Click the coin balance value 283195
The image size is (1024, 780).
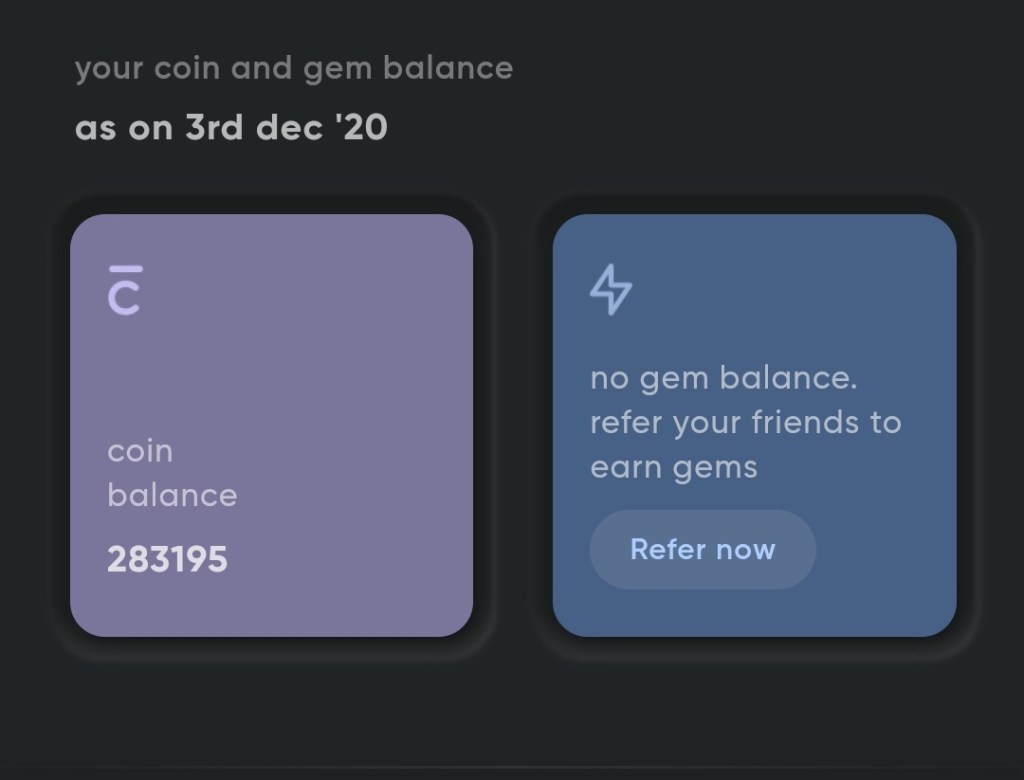167,559
